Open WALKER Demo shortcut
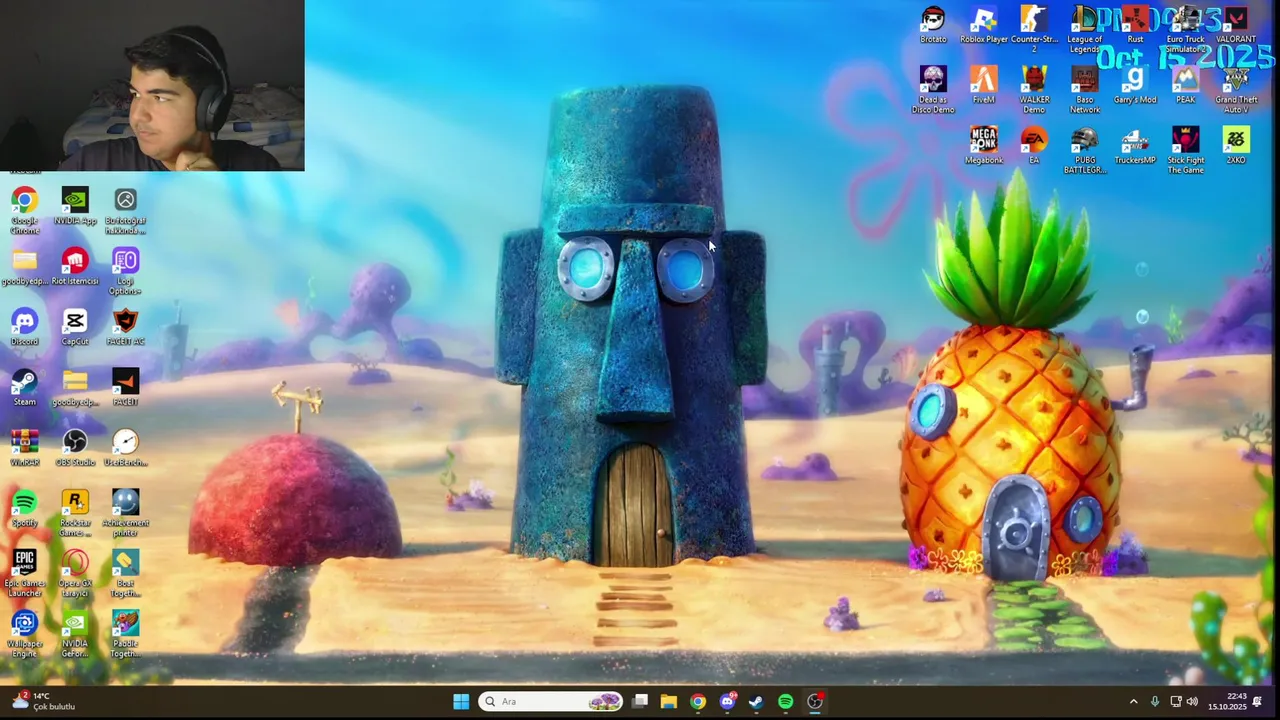This screenshot has width=1280, height=720. (x=1034, y=89)
